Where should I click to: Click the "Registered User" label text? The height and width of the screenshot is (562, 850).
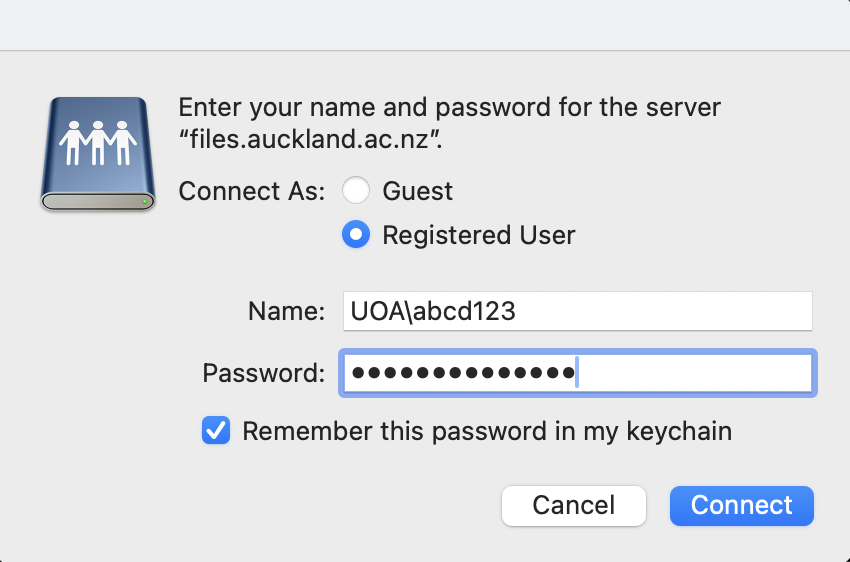coord(479,235)
